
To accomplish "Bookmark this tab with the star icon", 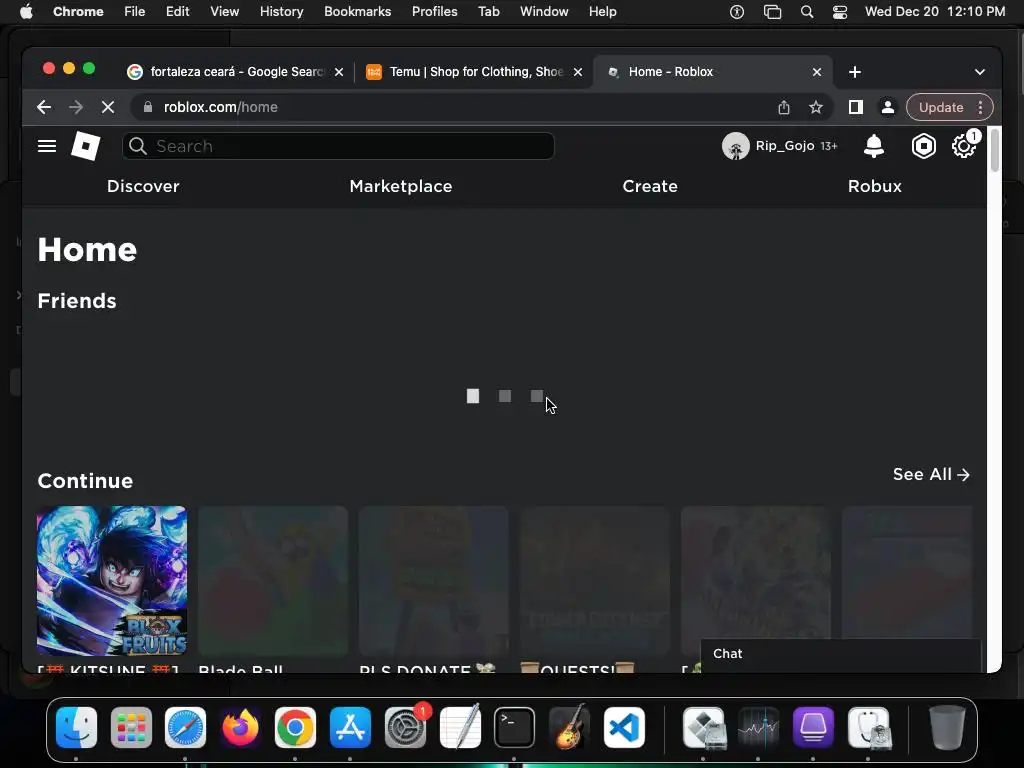I will click(x=816, y=107).
